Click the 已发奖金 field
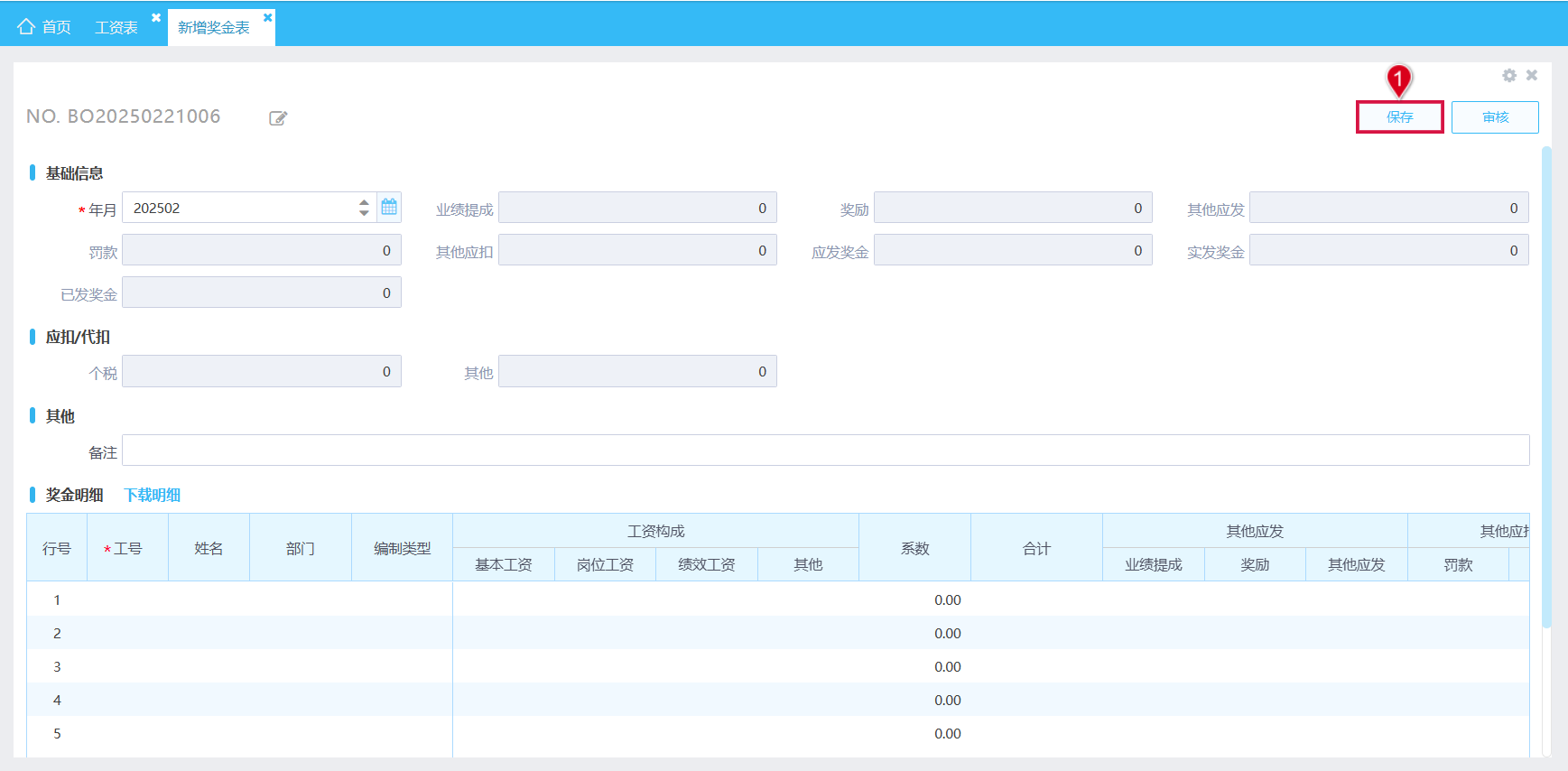Viewport: 1568px width, 771px height. click(262, 293)
